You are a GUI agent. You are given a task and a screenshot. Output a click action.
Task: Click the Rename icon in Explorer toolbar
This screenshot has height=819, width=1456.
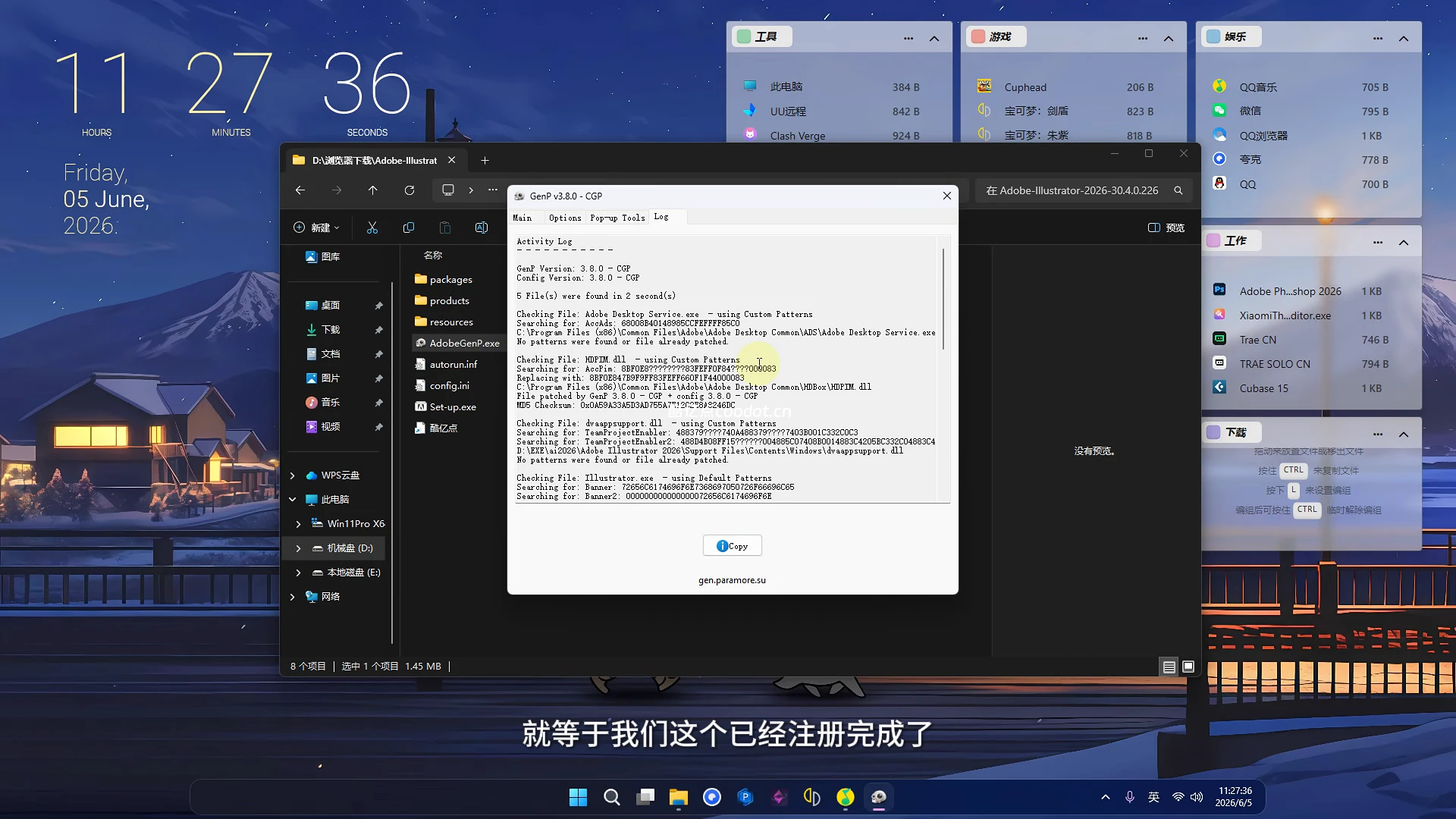(482, 227)
